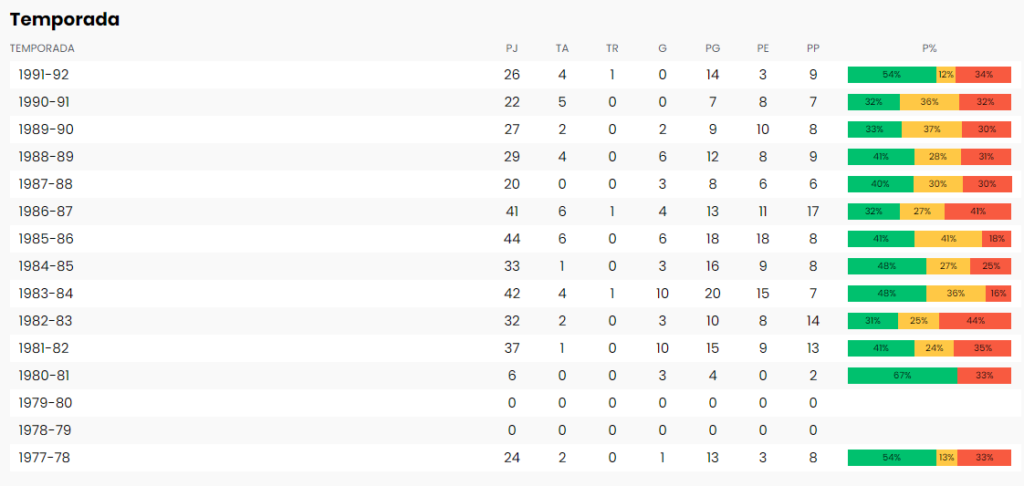Click the PG column header
The height and width of the screenshot is (486, 1024).
pos(712,48)
